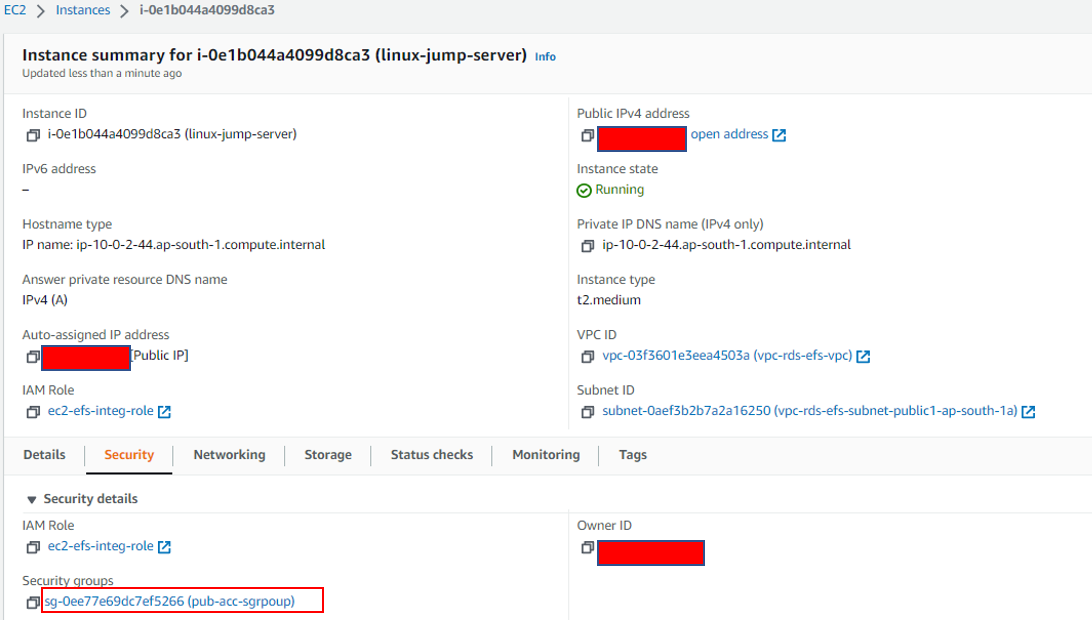Copy the Auto-assigned IP address
Screen dimensions: 1092x620
coord(33,357)
